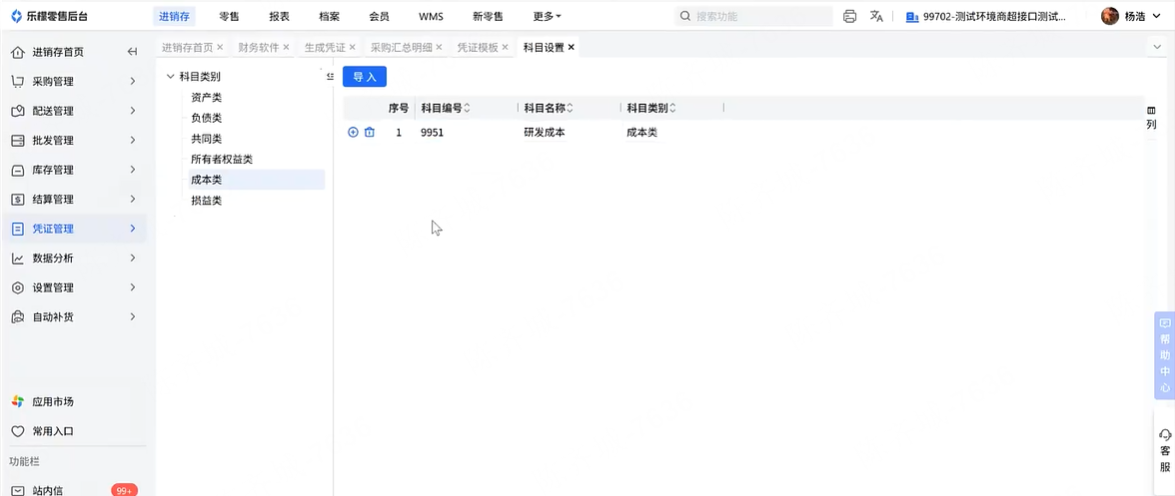Open the 新零售 top menu
Image resolution: width=1175 pixels, height=496 pixels.
click(489, 16)
